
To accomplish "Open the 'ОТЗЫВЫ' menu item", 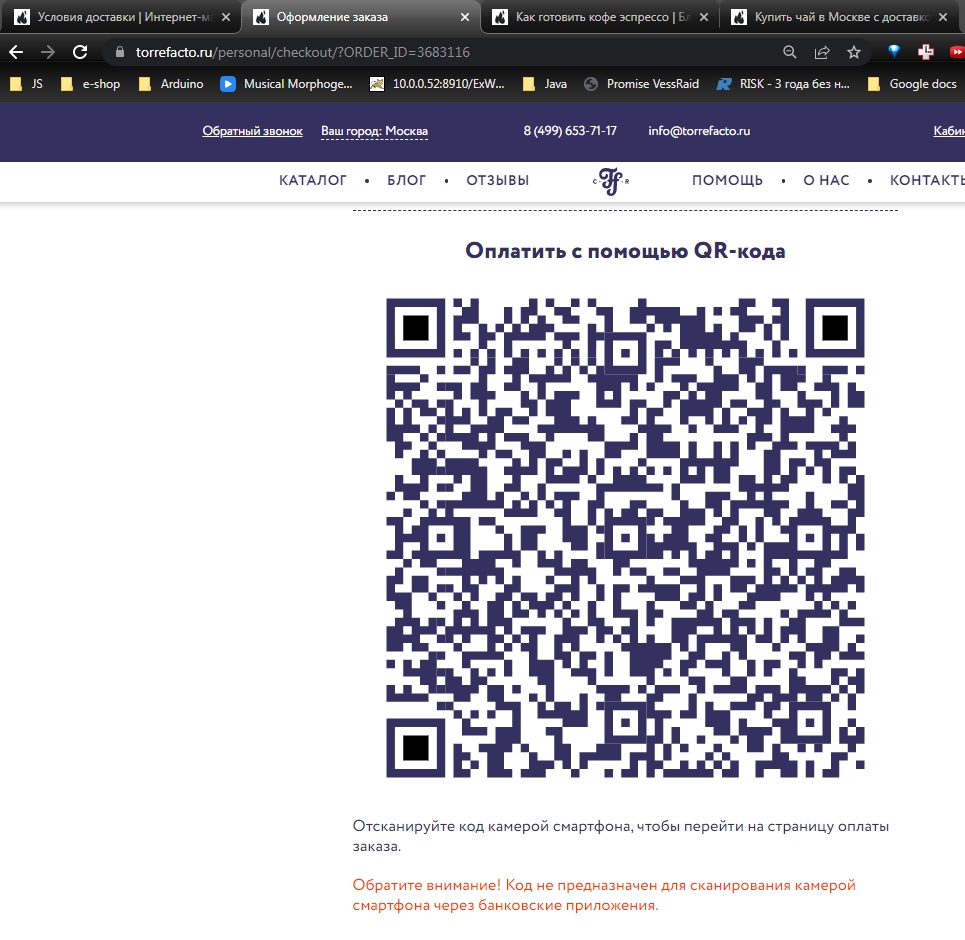I will [497, 181].
